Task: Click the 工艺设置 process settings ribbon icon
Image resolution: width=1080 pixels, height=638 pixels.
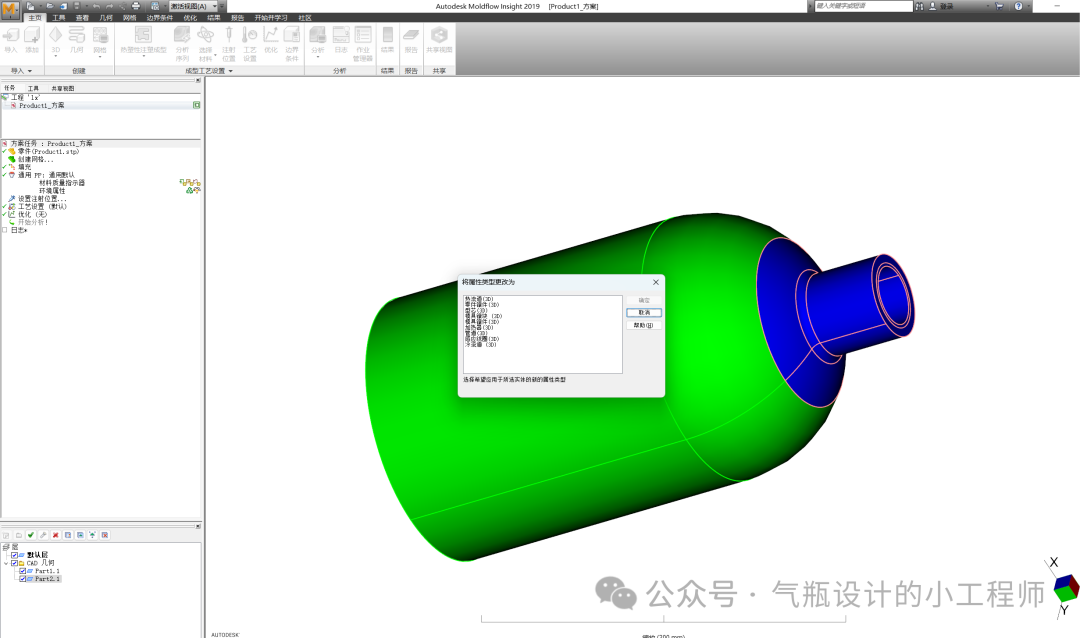Action: click(x=250, y=35)
